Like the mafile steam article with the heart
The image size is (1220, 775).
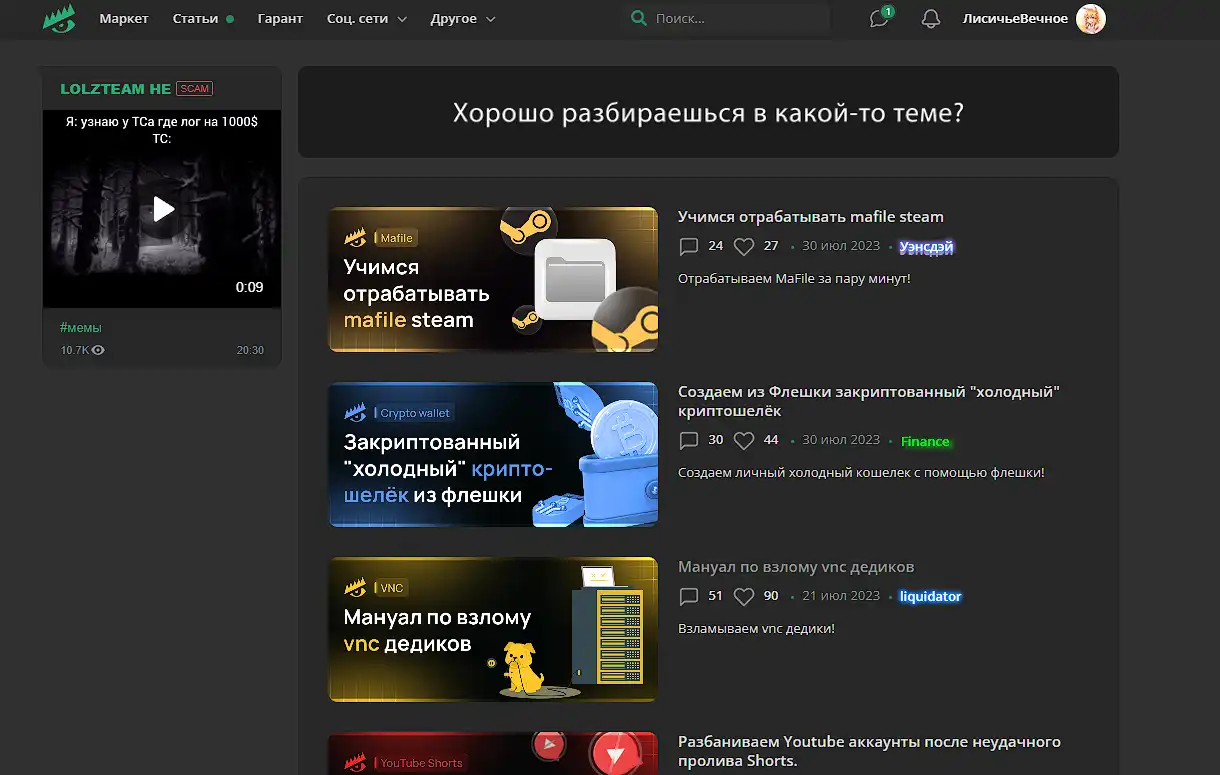[744, 246]
